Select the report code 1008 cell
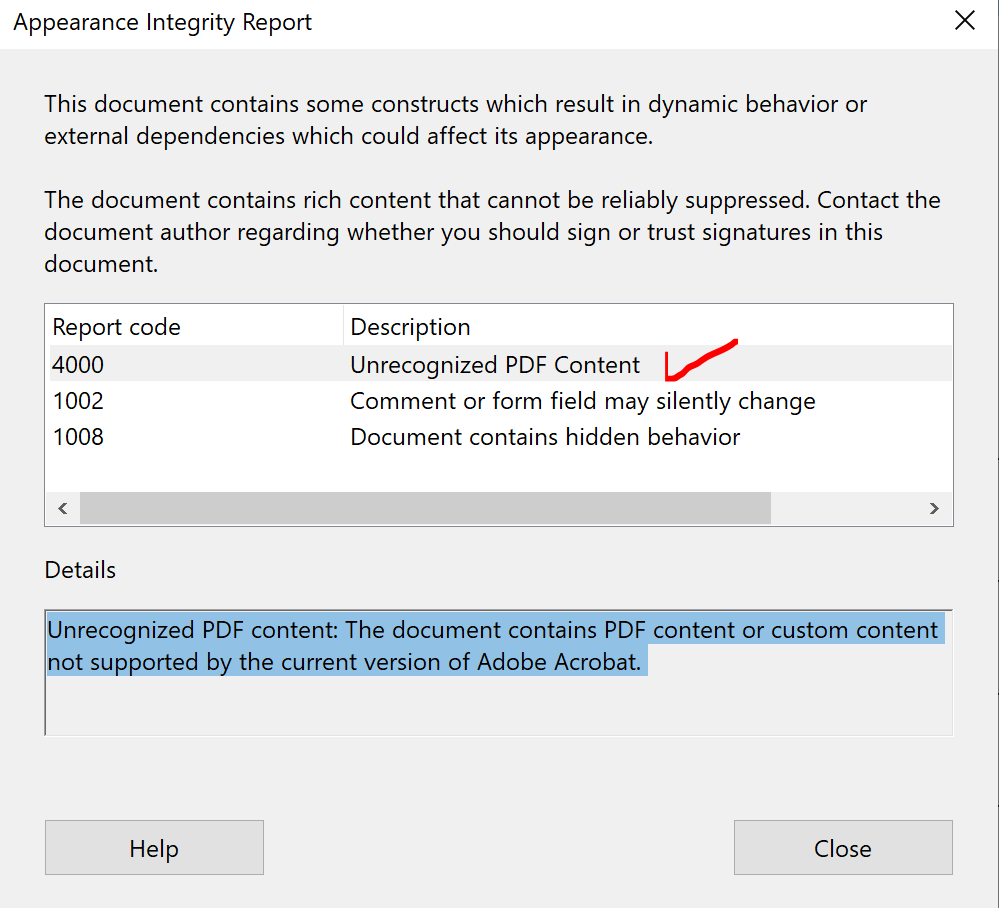The width and height of the screenshot is (999, 908). (78, 437)
